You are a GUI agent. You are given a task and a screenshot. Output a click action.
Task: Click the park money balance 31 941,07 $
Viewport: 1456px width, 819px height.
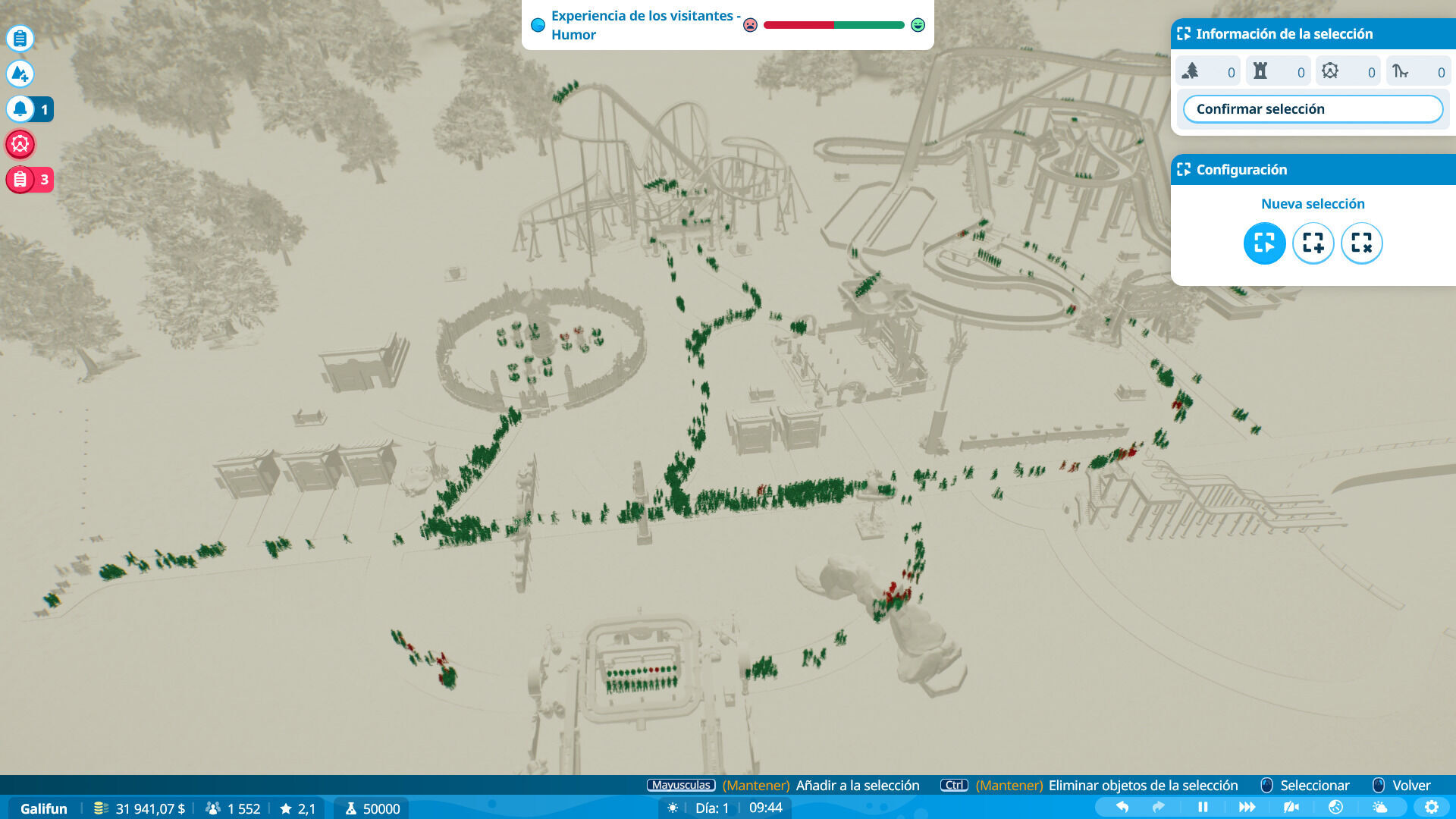pos(149,808)
